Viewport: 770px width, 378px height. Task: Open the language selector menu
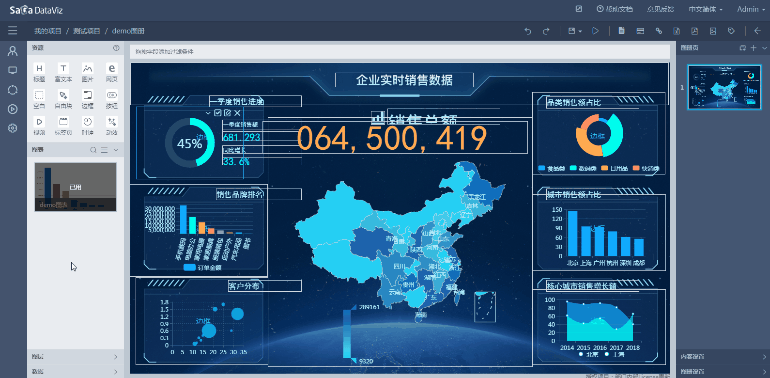click(x=705, y=9)
